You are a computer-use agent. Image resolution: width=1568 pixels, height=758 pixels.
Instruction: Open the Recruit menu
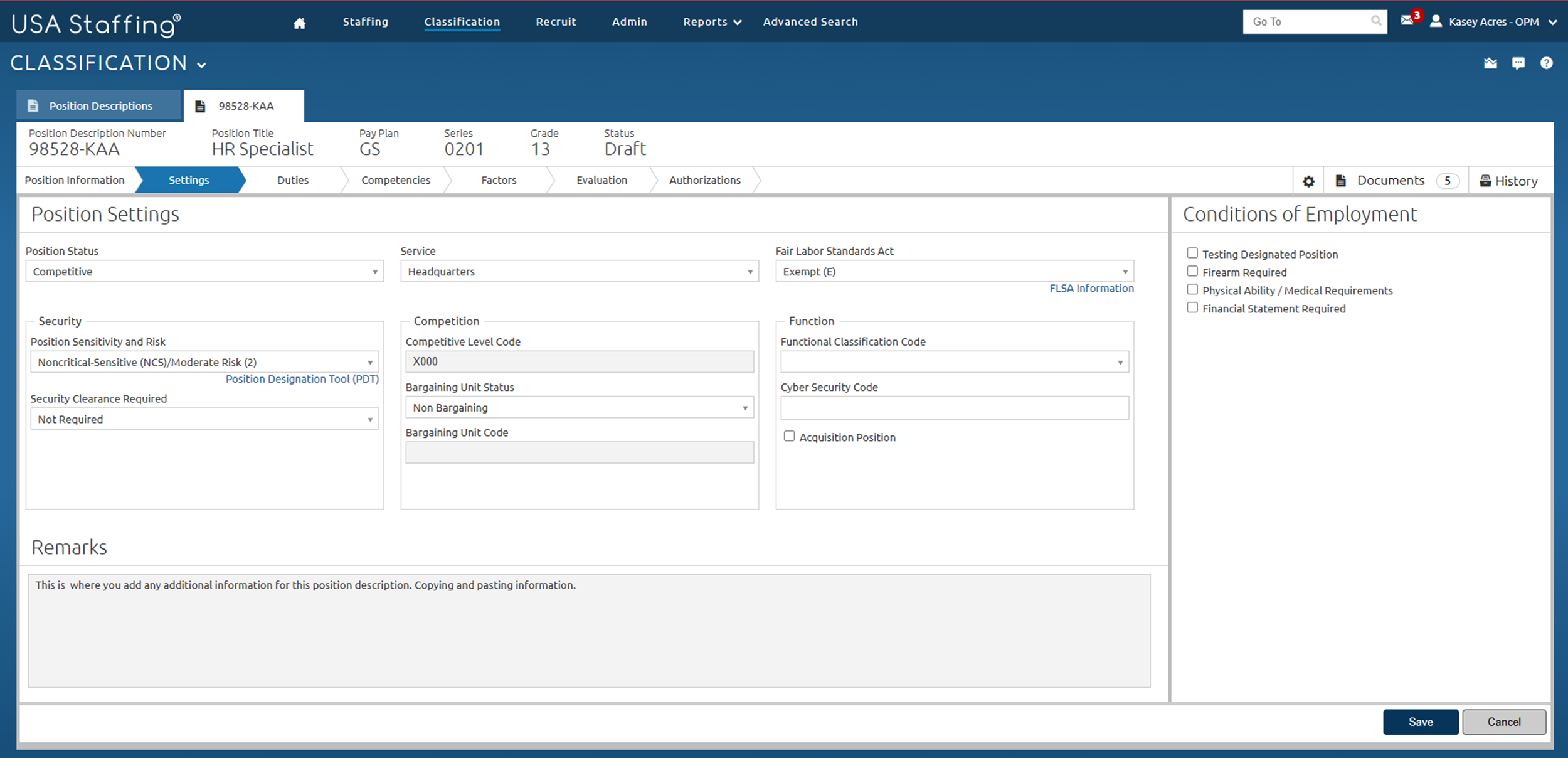pyautogui.click(x=556, y=21)
